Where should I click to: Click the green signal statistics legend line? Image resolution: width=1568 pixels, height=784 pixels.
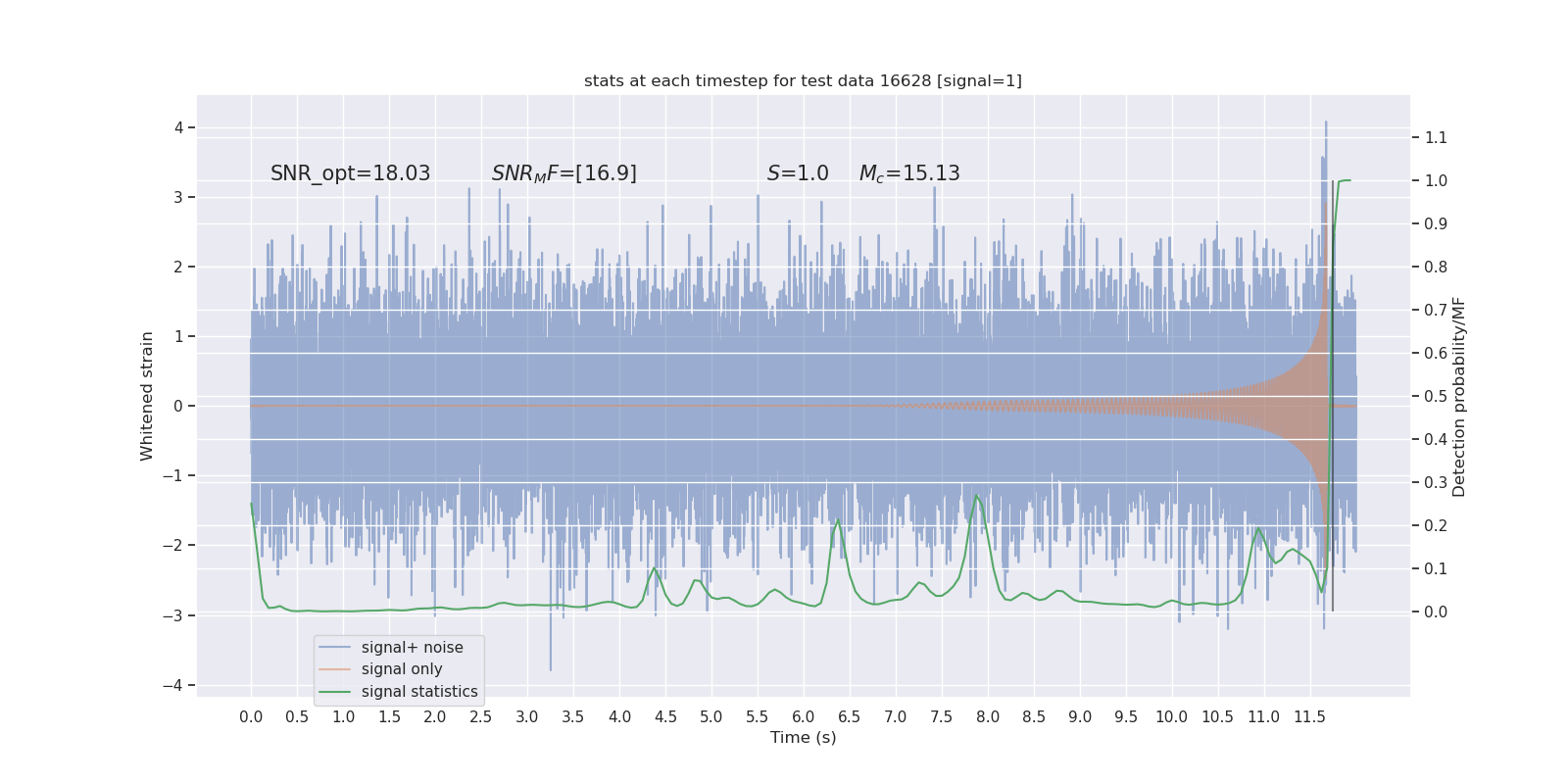335,692
